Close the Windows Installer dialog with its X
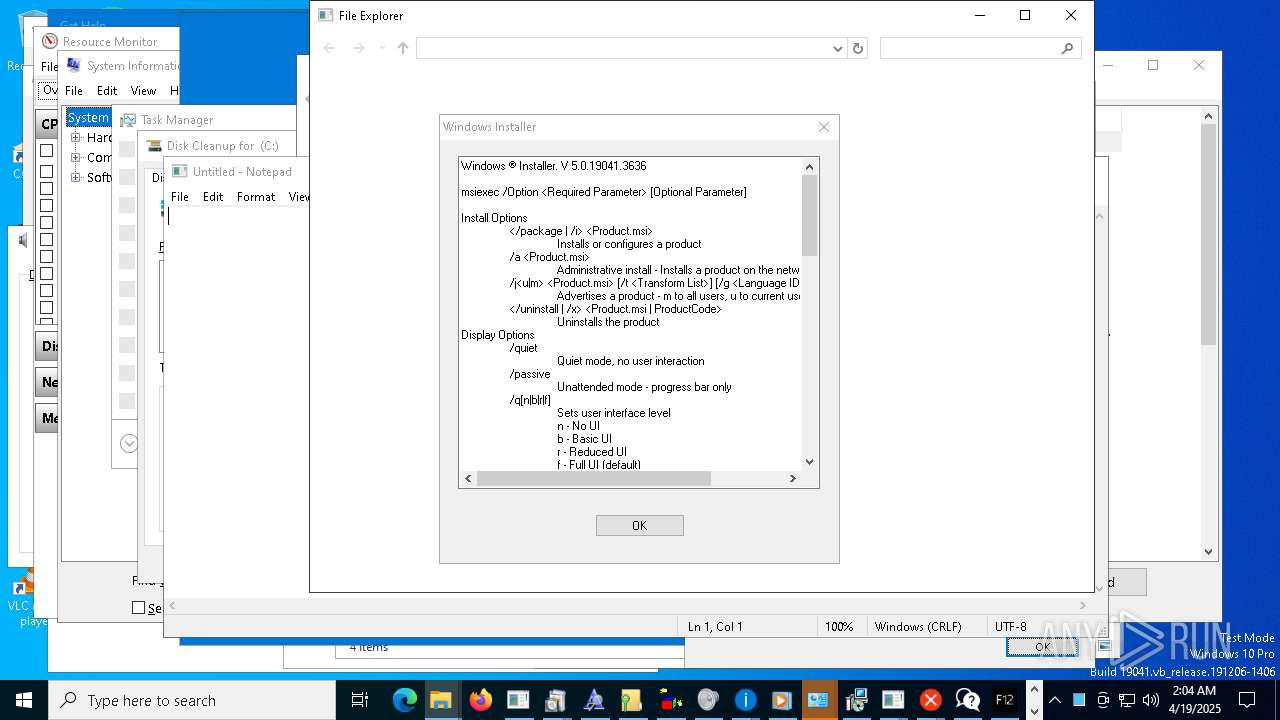1280x720 pixels. click(824, 127)
